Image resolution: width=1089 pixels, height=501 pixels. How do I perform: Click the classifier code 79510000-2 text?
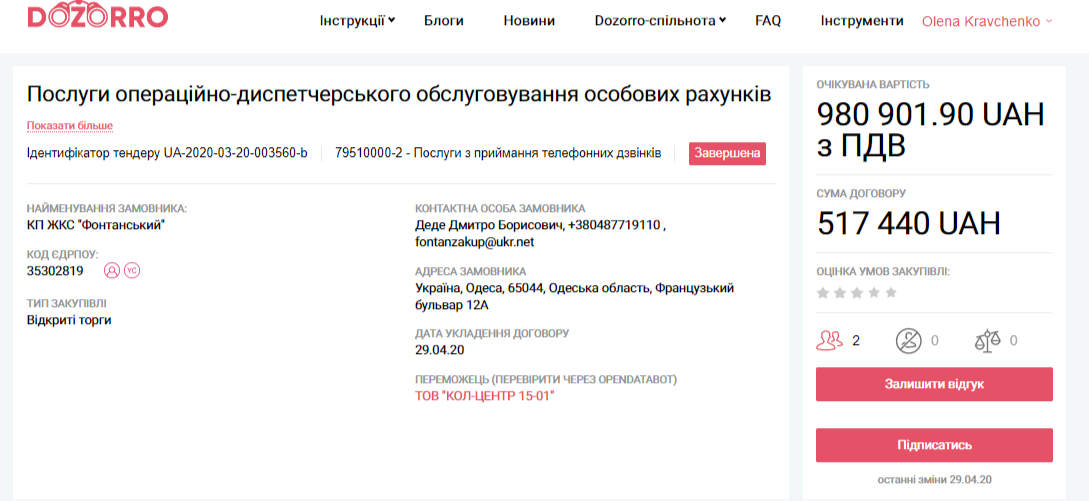[x=368, y=153]
